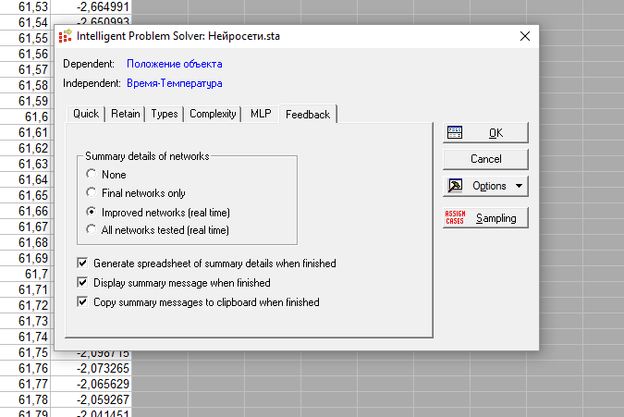Screen dimensions: 624x417
Task: Select spreadsheet cell 61,78
Action: [25, 399]
